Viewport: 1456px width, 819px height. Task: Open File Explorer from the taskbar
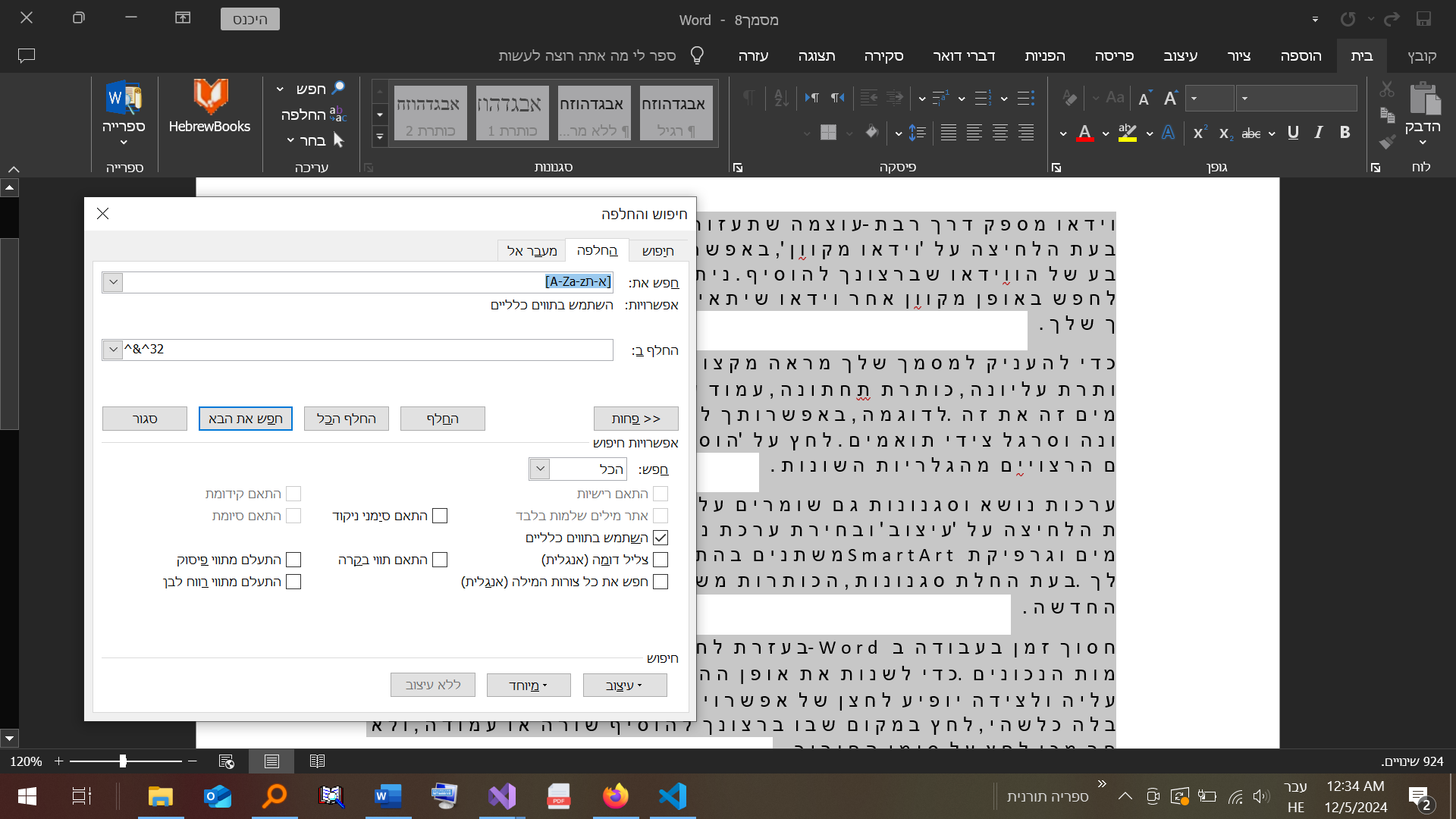pos(160,796)
